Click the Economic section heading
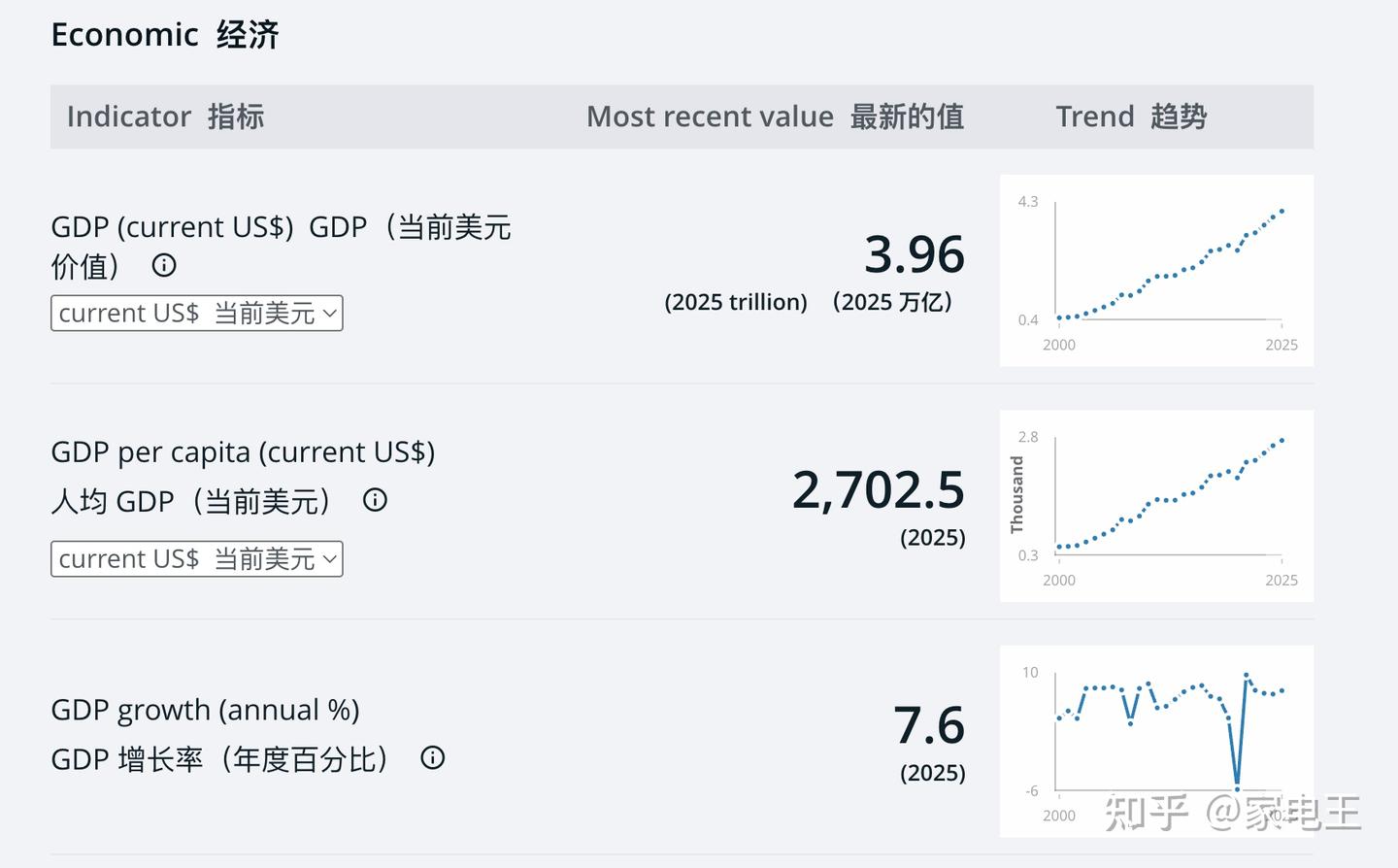This screenshot has height=868, width=1398. pyautogui.click(x=165, y=35)
